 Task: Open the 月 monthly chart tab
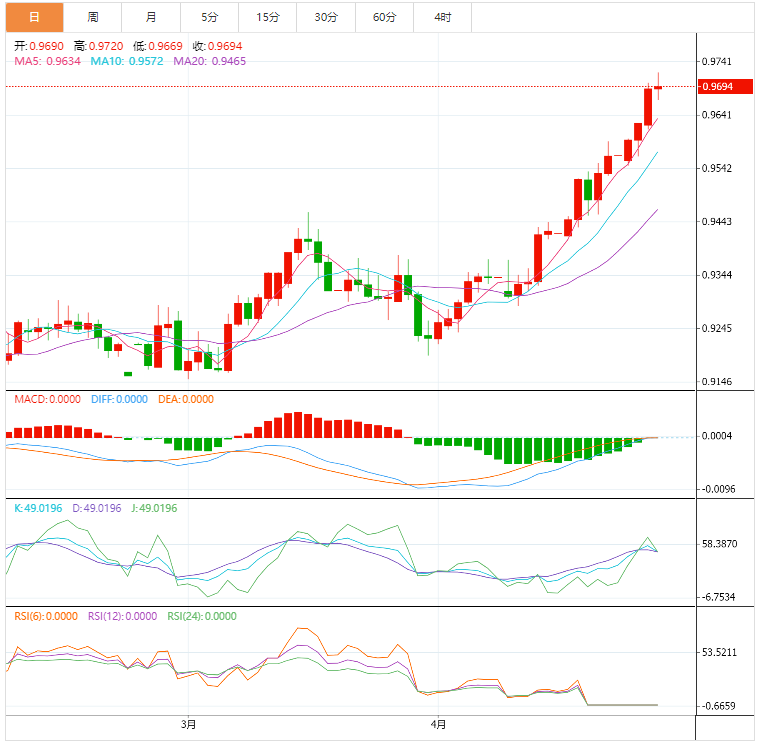150,17
